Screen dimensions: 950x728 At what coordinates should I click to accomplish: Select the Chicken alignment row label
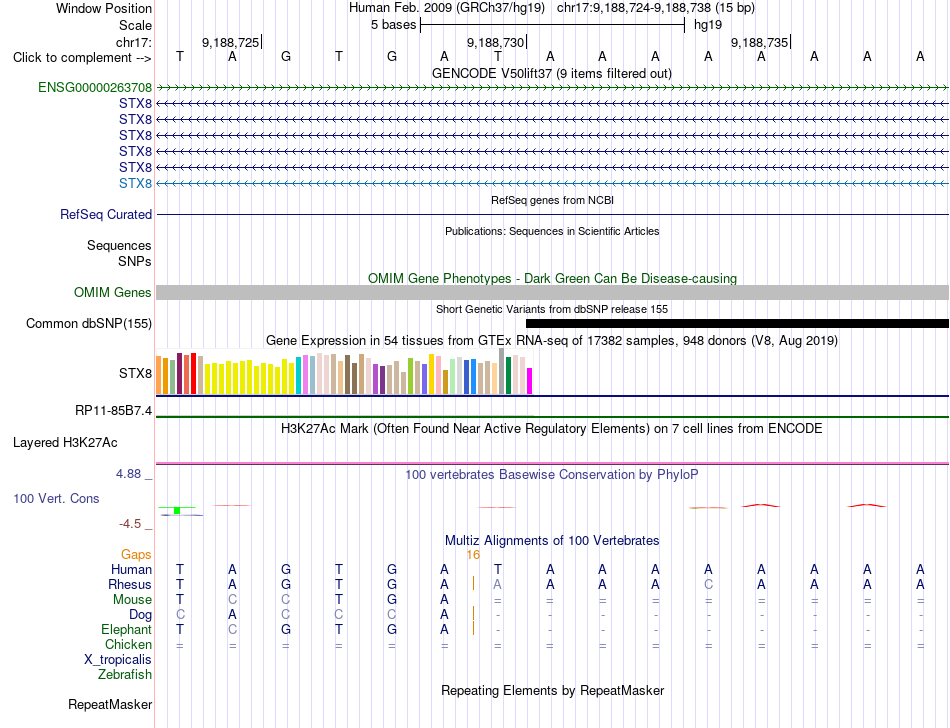[x=128, y=644]
